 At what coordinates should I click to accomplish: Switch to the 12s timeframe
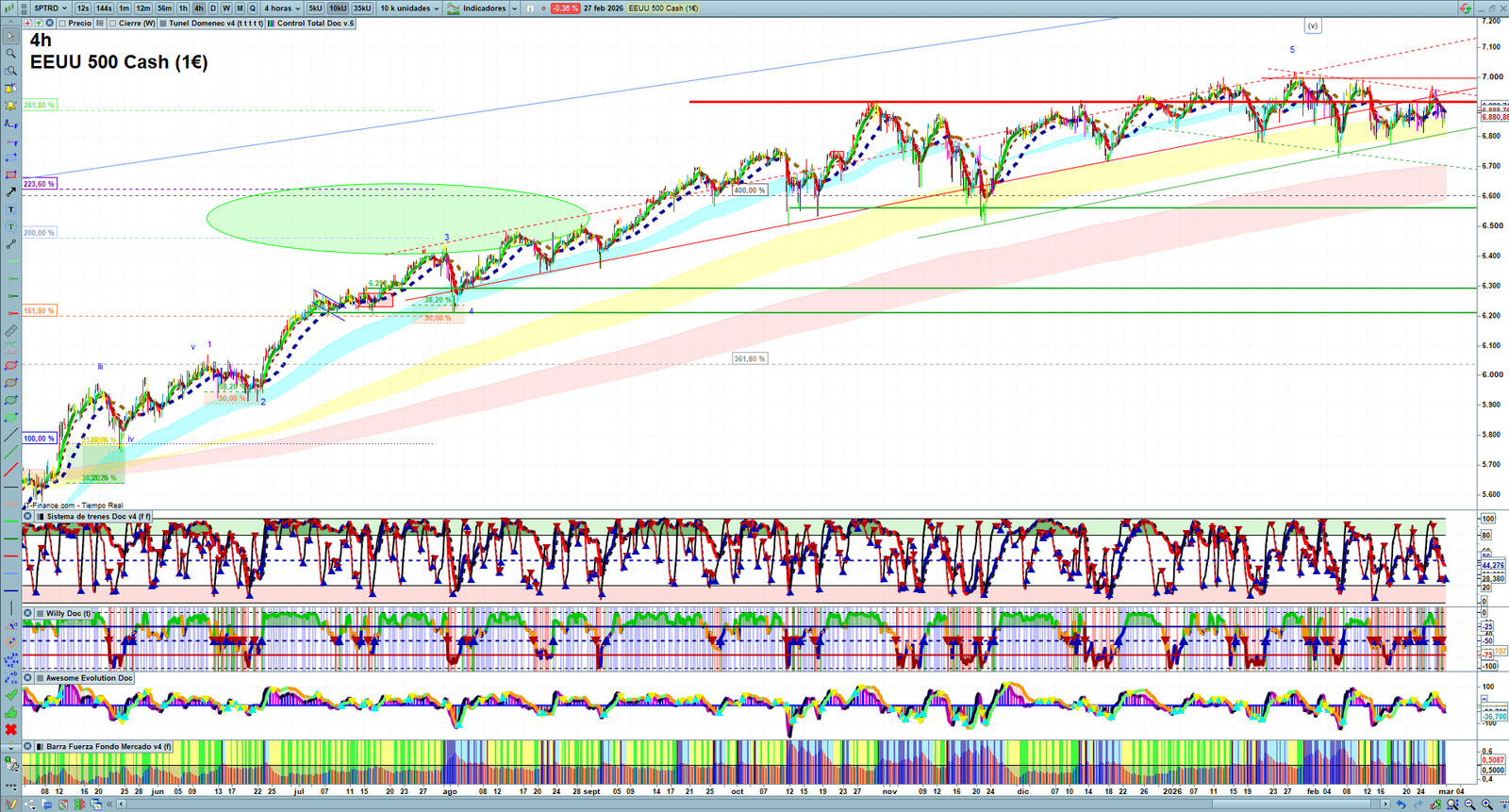(83, 8)
